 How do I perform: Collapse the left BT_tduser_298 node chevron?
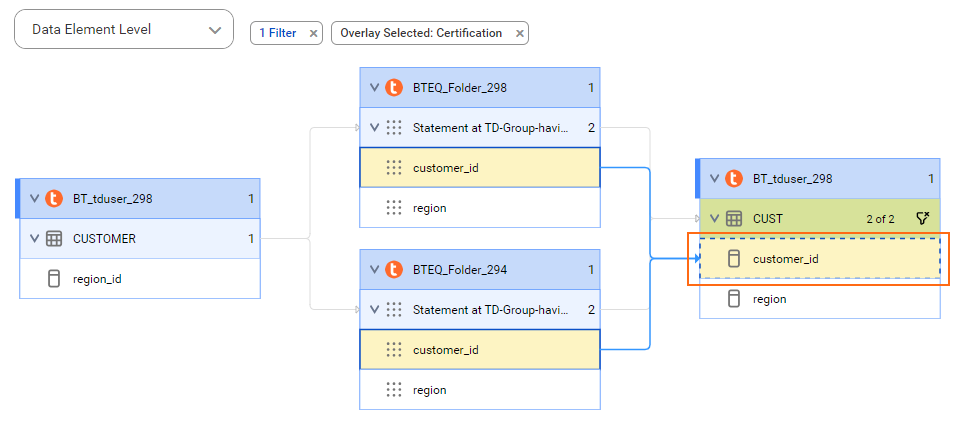click(x=34, y=199)
